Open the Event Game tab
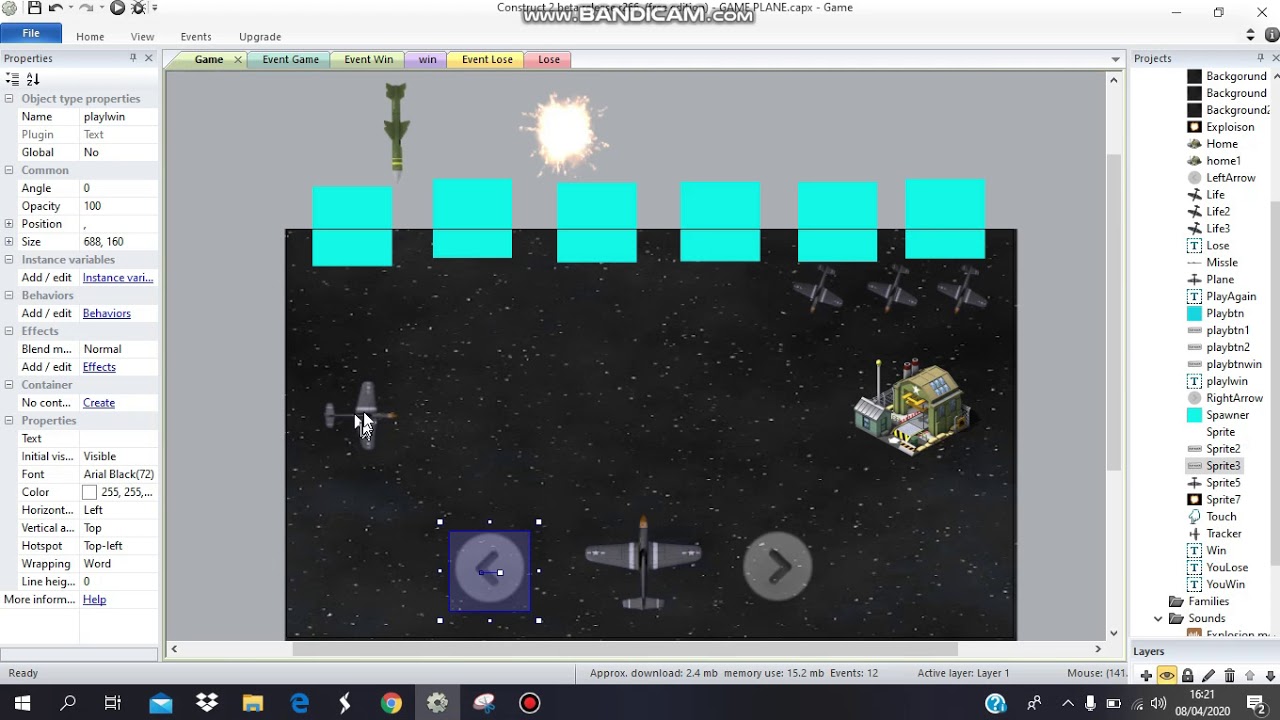The image size is (1280, 720). (x=290, y=59)
